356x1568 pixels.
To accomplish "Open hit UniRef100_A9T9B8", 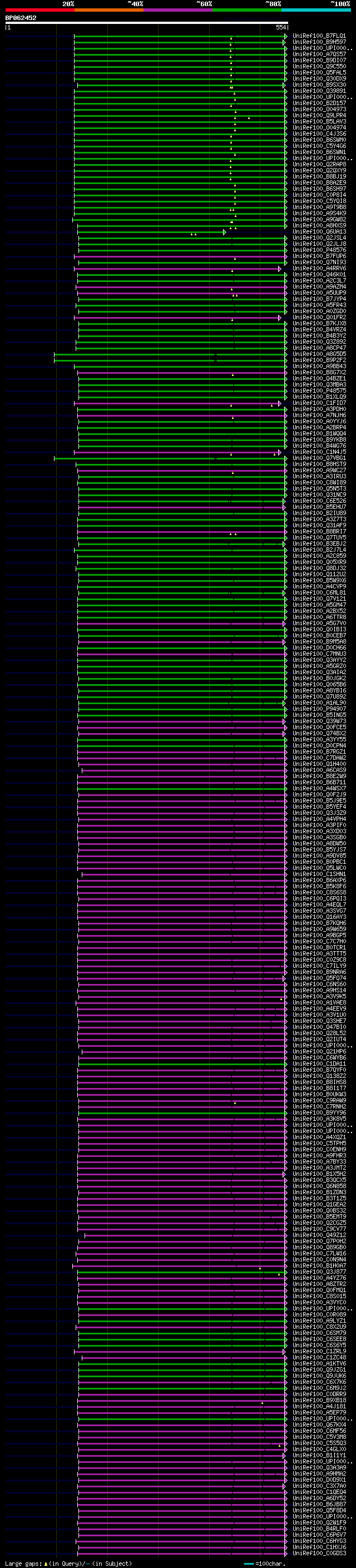I will click(x=319, y=207).
